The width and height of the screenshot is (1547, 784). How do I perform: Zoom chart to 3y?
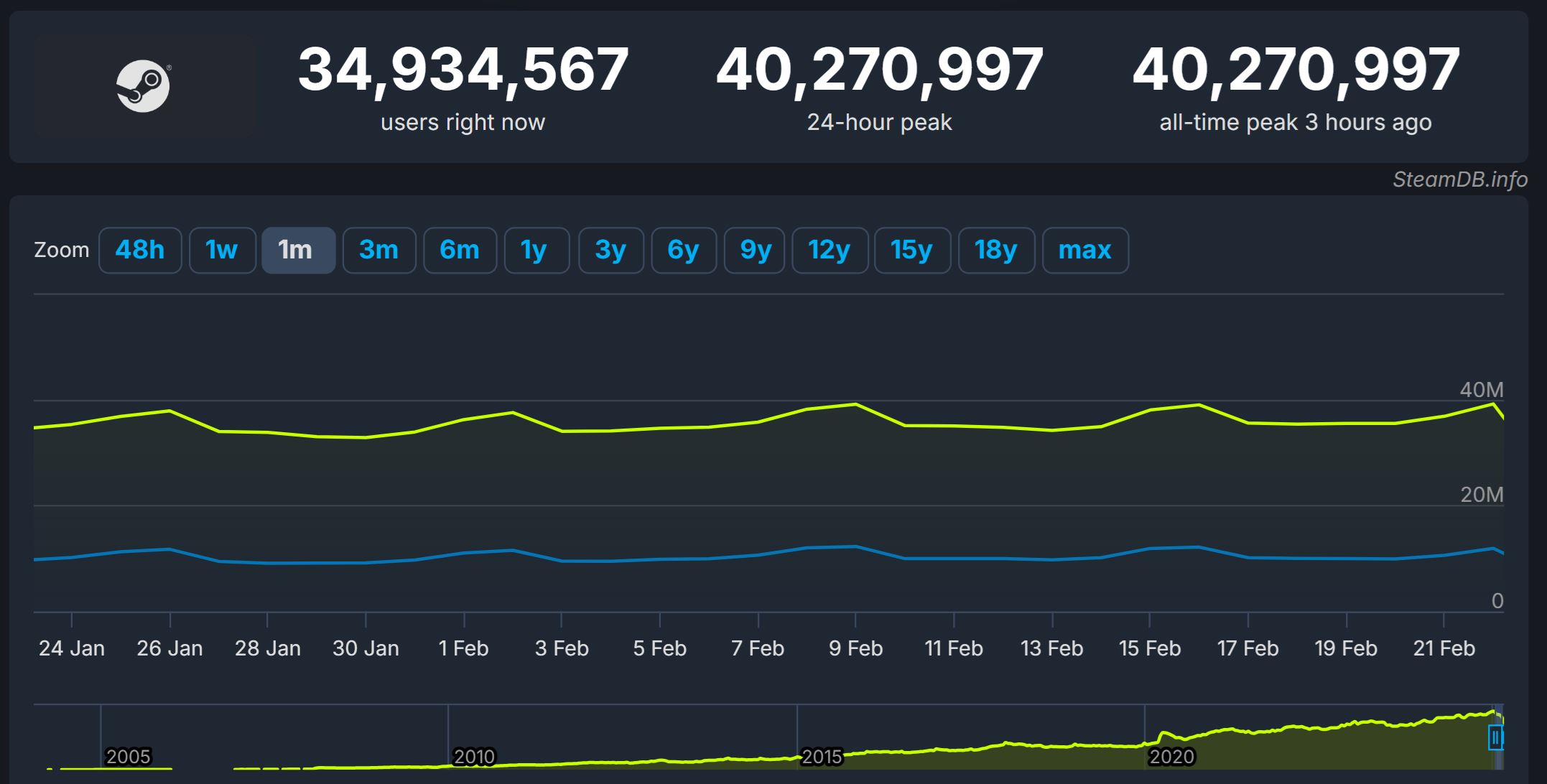[x=610, y=250]
